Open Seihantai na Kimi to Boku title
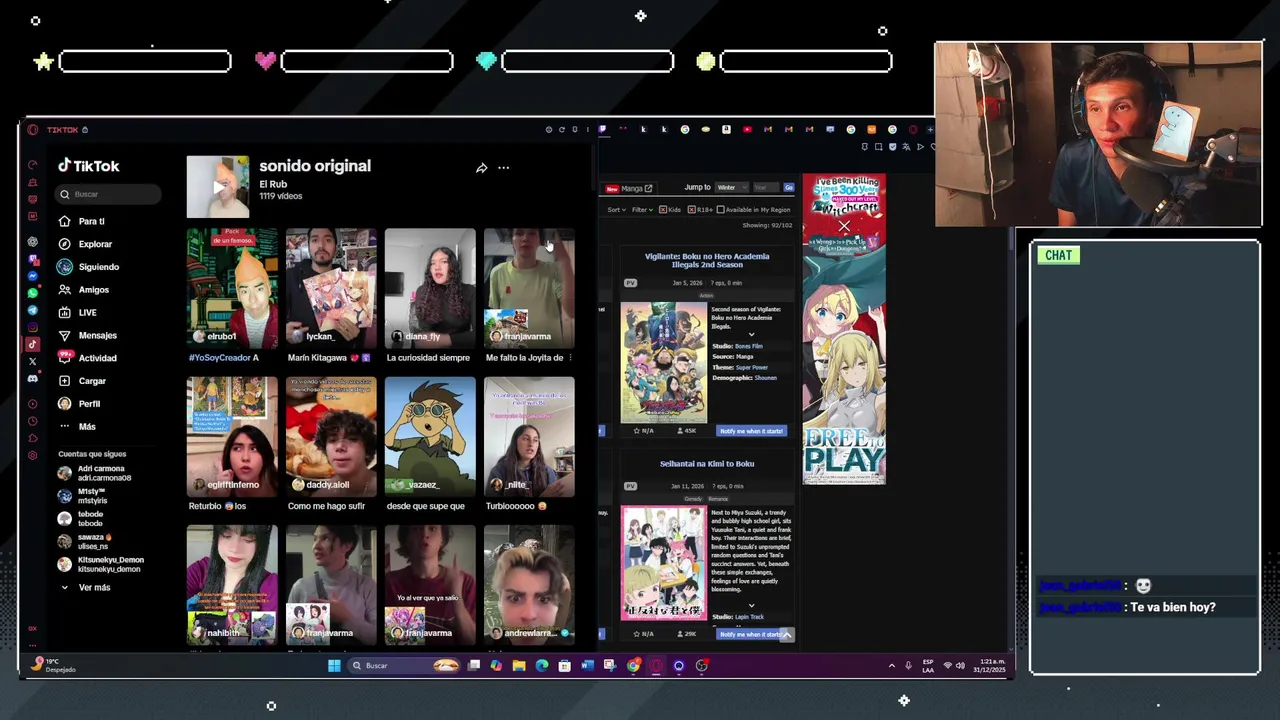The image size is (1280, 720). [x=707, y=464]
